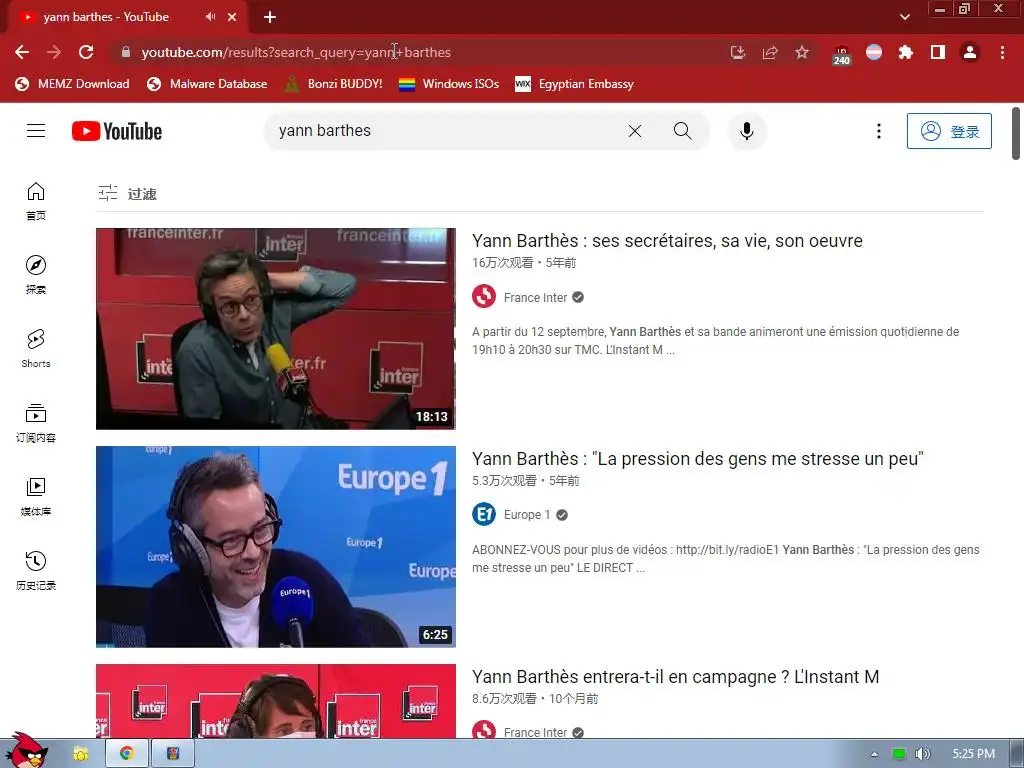Click the forward navigation arrow
Image resolution: width=1024 pixels, height=768 pixels.
pos(54,52)
